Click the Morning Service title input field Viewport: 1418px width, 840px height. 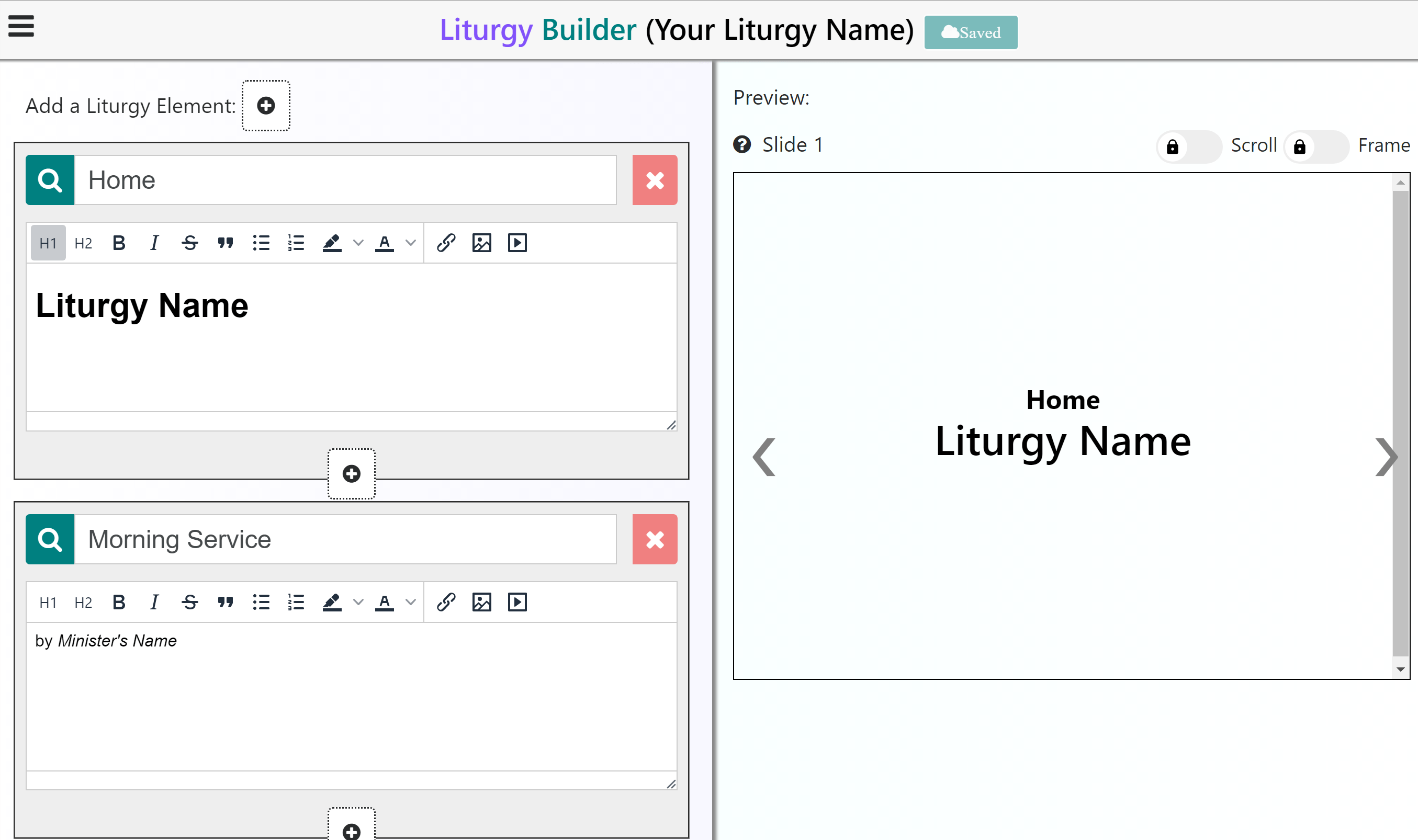pos(345,539)
